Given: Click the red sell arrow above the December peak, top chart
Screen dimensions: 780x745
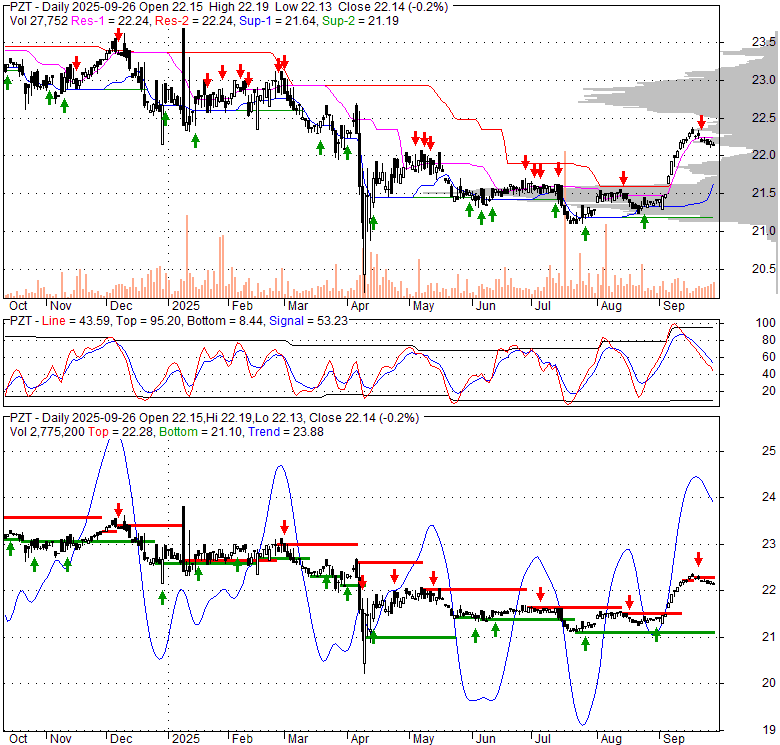Looking at the screenshot, I should (118, 34).
